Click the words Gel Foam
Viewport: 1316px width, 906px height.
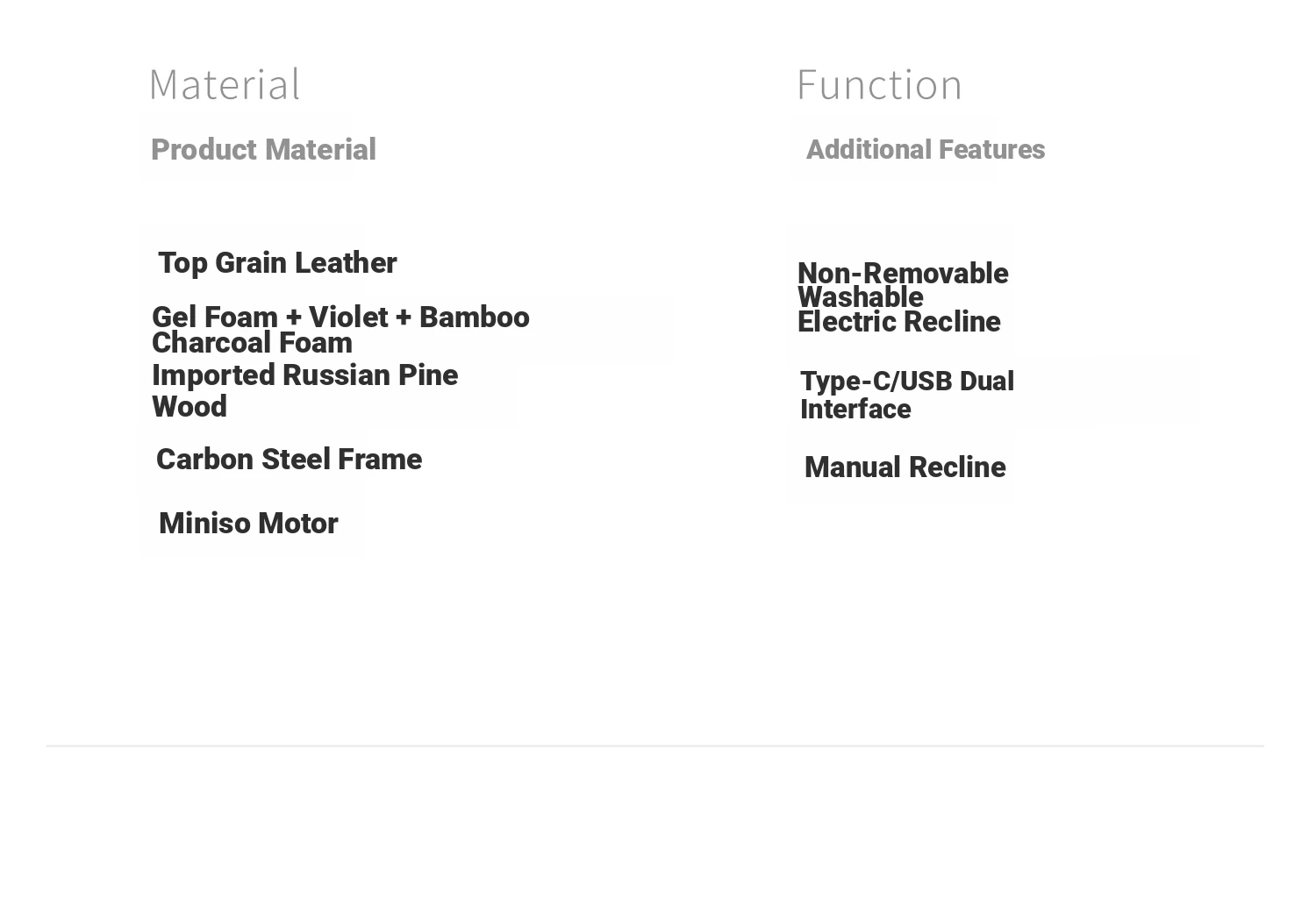[214, 317]
